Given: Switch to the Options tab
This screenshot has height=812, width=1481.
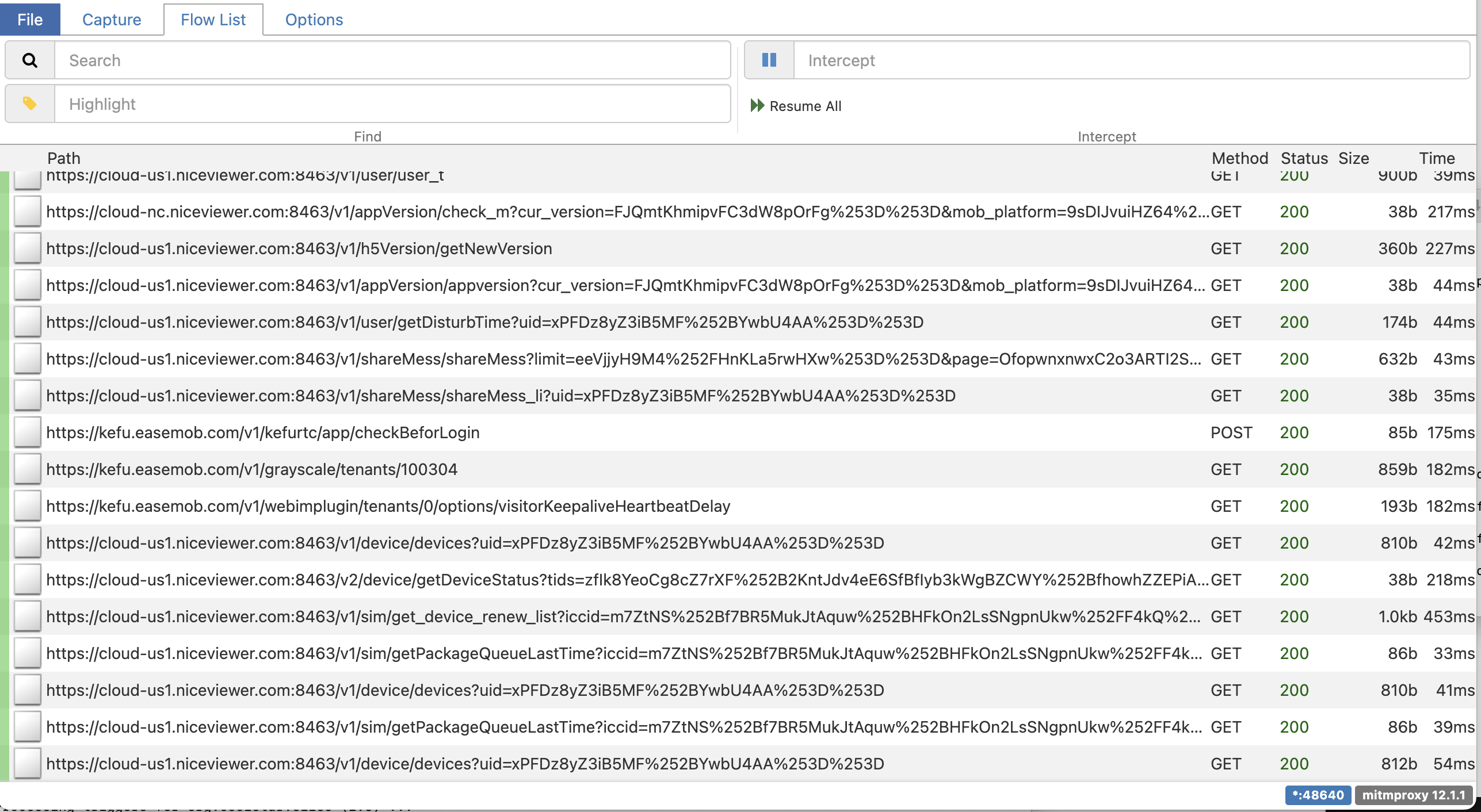Looking at the screenshot, I should pyautogui.click(x=314, y=20).
